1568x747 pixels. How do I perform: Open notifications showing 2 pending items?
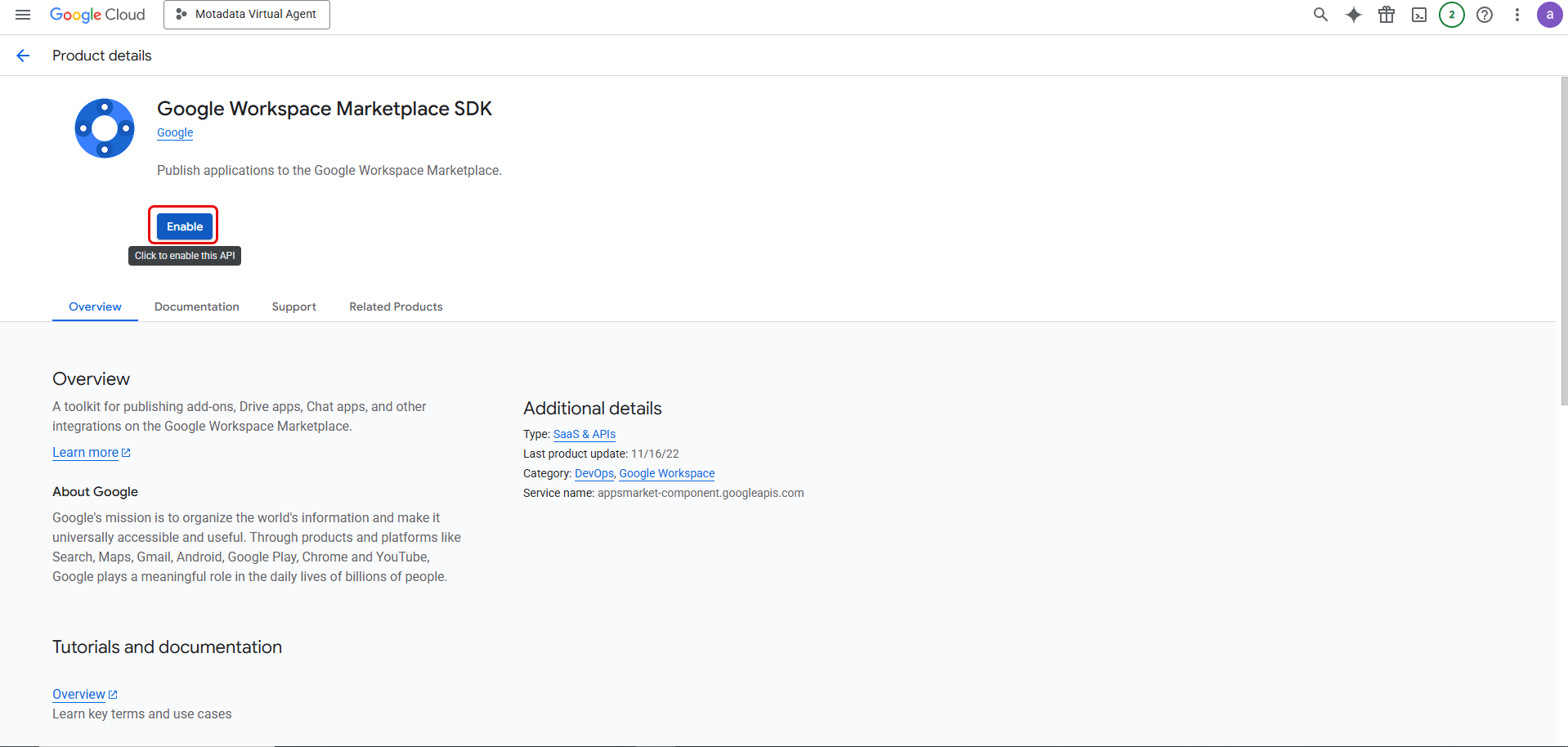tap(1451, 14)
